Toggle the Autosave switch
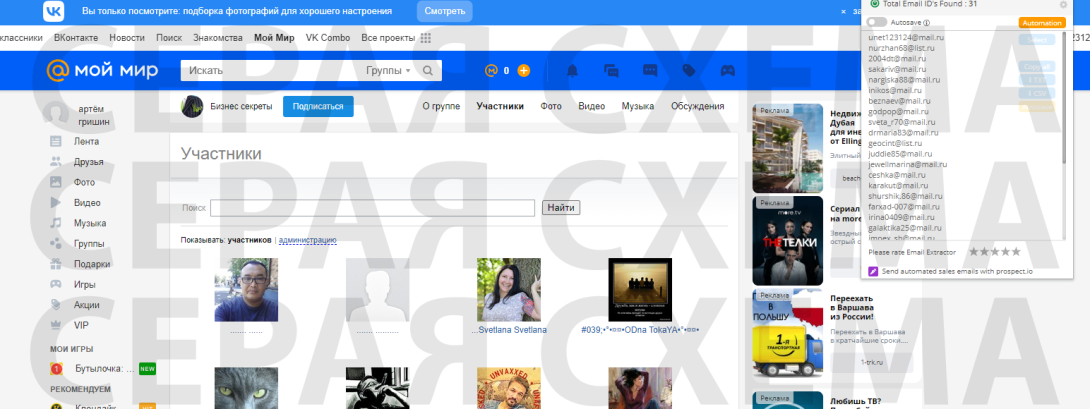The image size is (1090, 409). point(877,22)
